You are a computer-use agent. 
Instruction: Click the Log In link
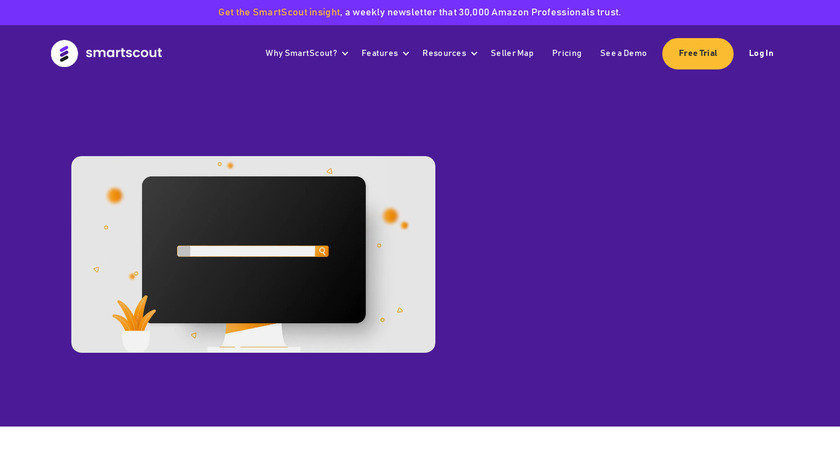point(761,53)
